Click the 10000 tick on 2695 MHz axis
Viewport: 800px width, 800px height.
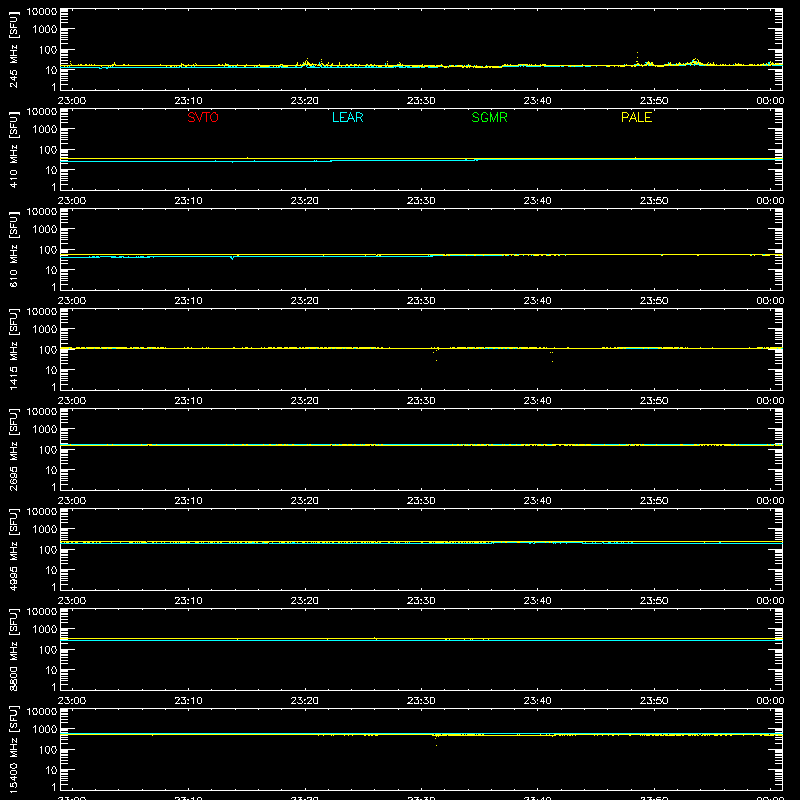pyautogui.click(x=42, y=412)
